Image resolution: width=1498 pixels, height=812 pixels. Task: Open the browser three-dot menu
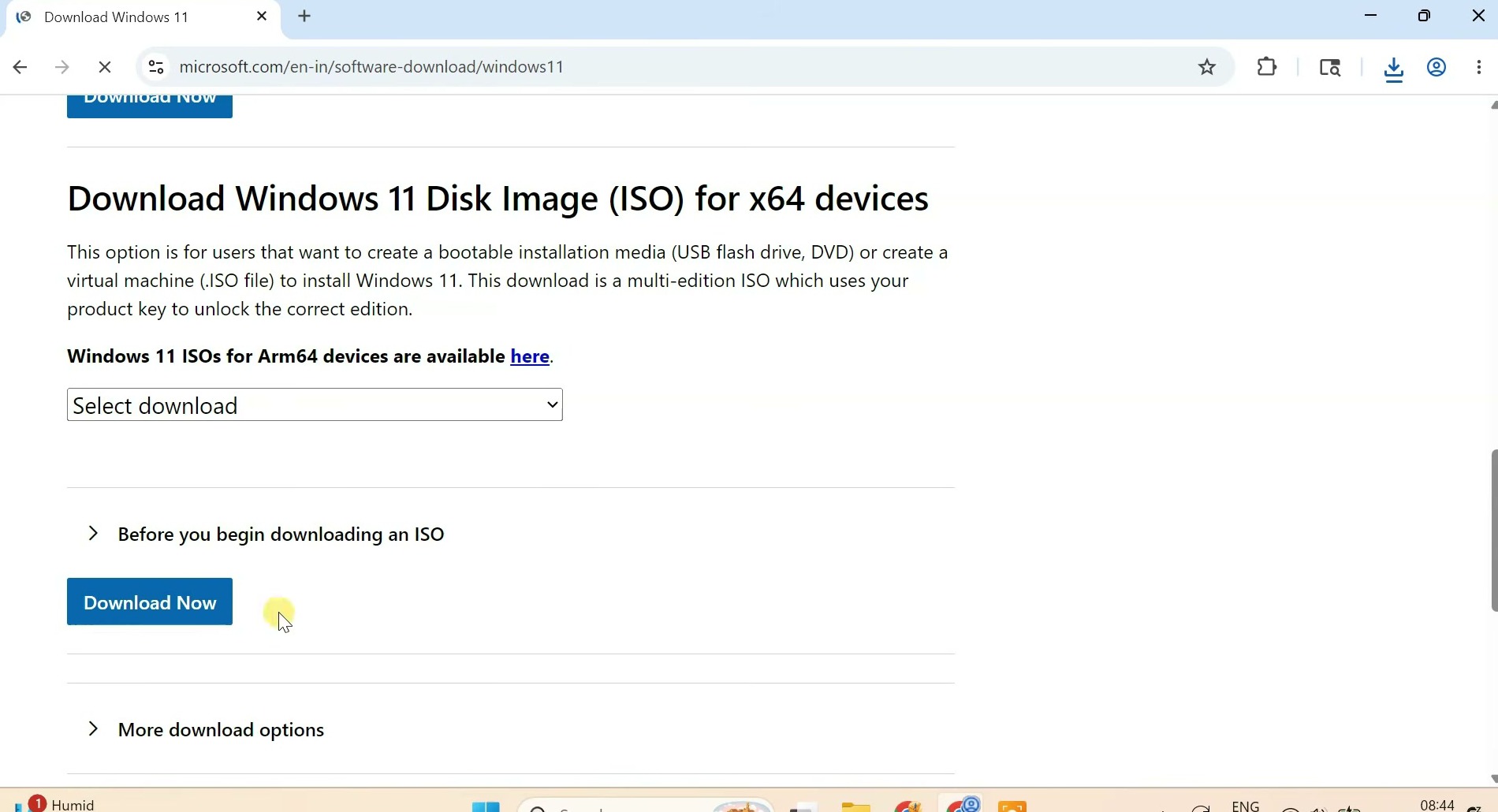(x=1479, y=67)
